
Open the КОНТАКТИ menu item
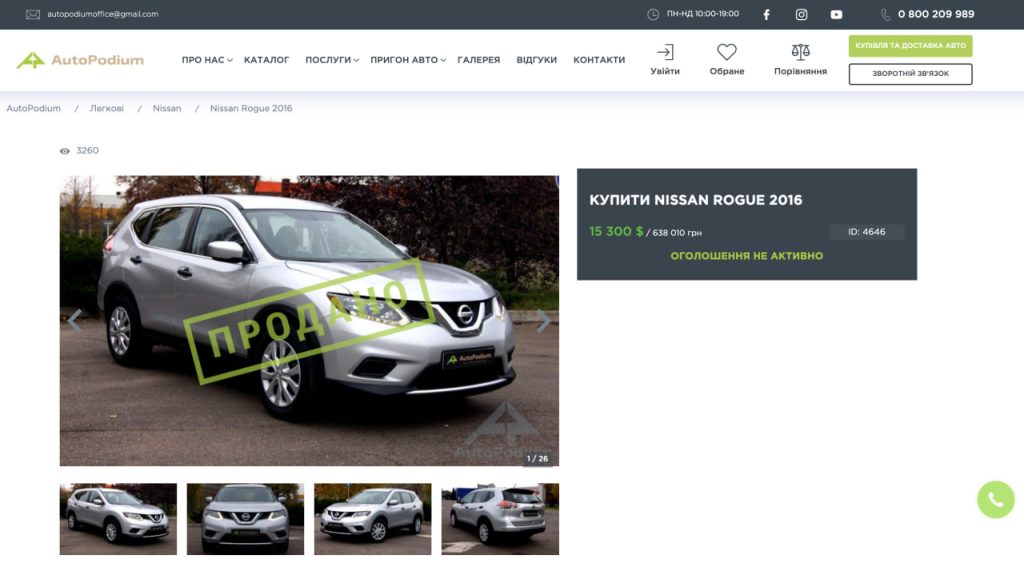coord(599,60)
